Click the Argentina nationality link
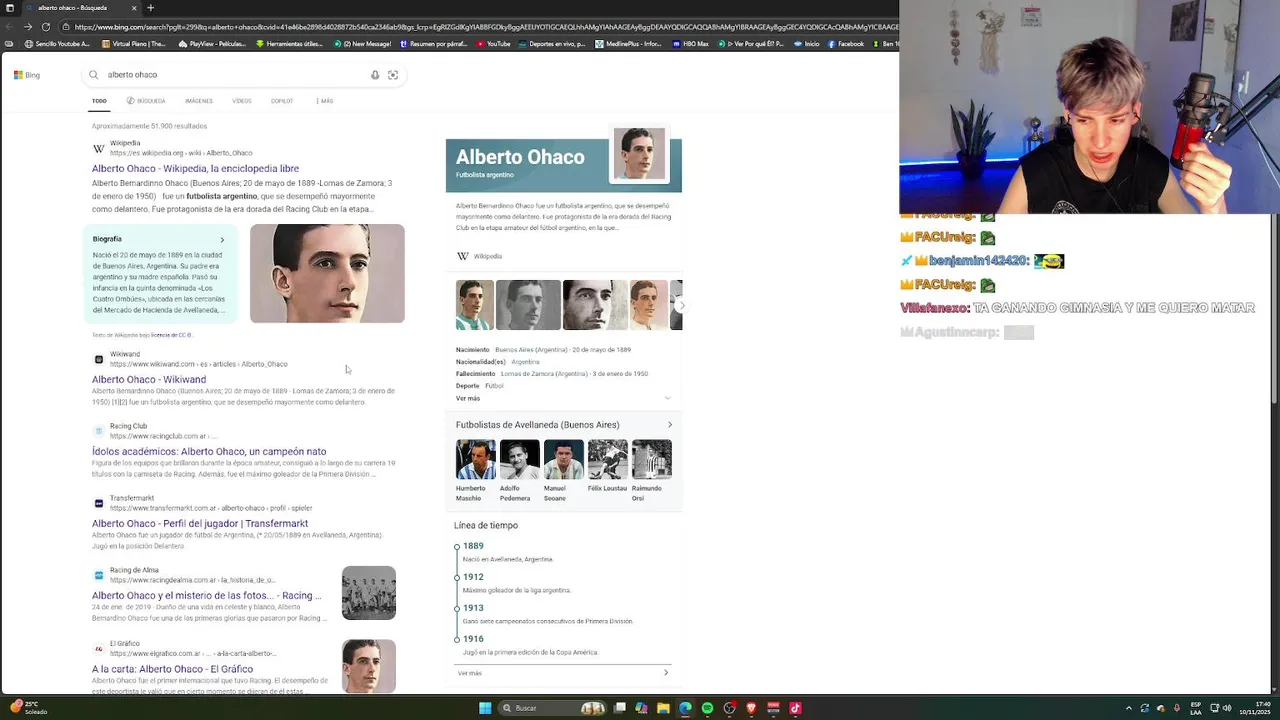 point(525,362)
